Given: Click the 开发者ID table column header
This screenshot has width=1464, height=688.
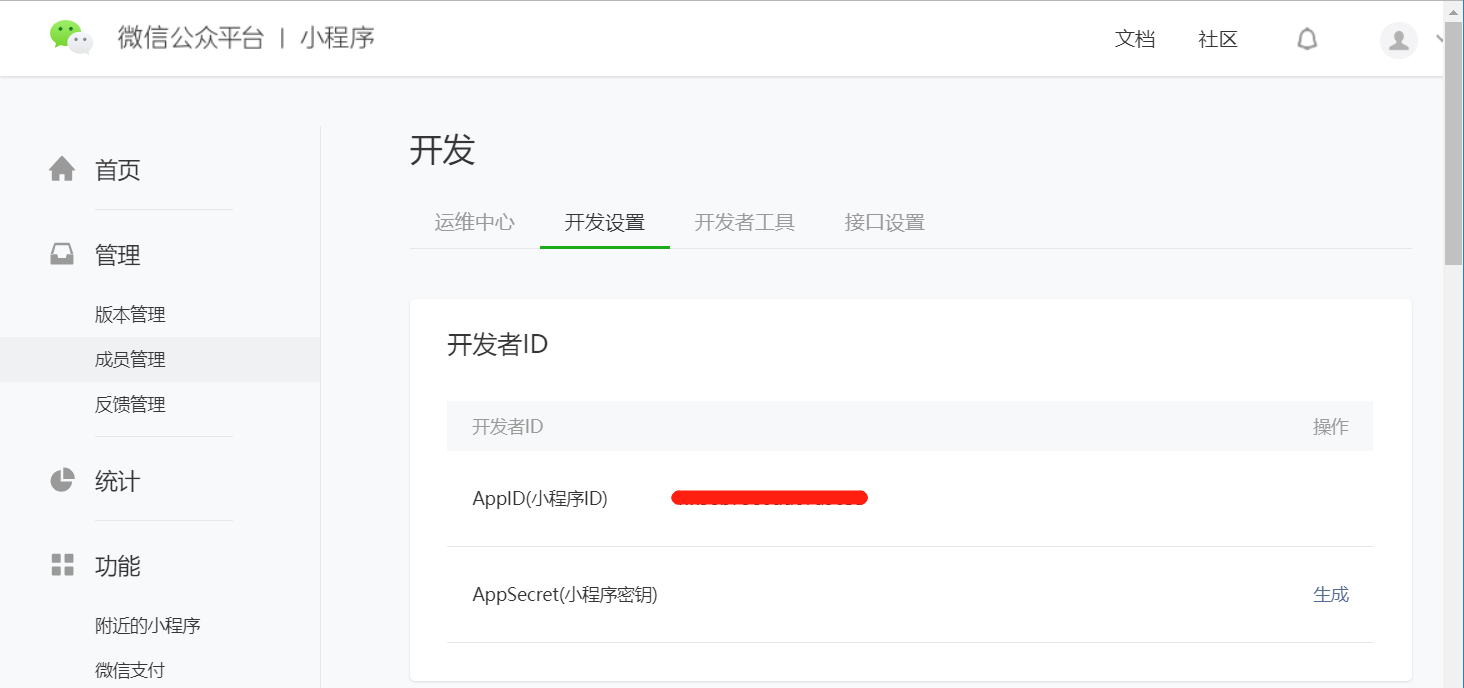Looking at the screenshot, I should [508, 427].
